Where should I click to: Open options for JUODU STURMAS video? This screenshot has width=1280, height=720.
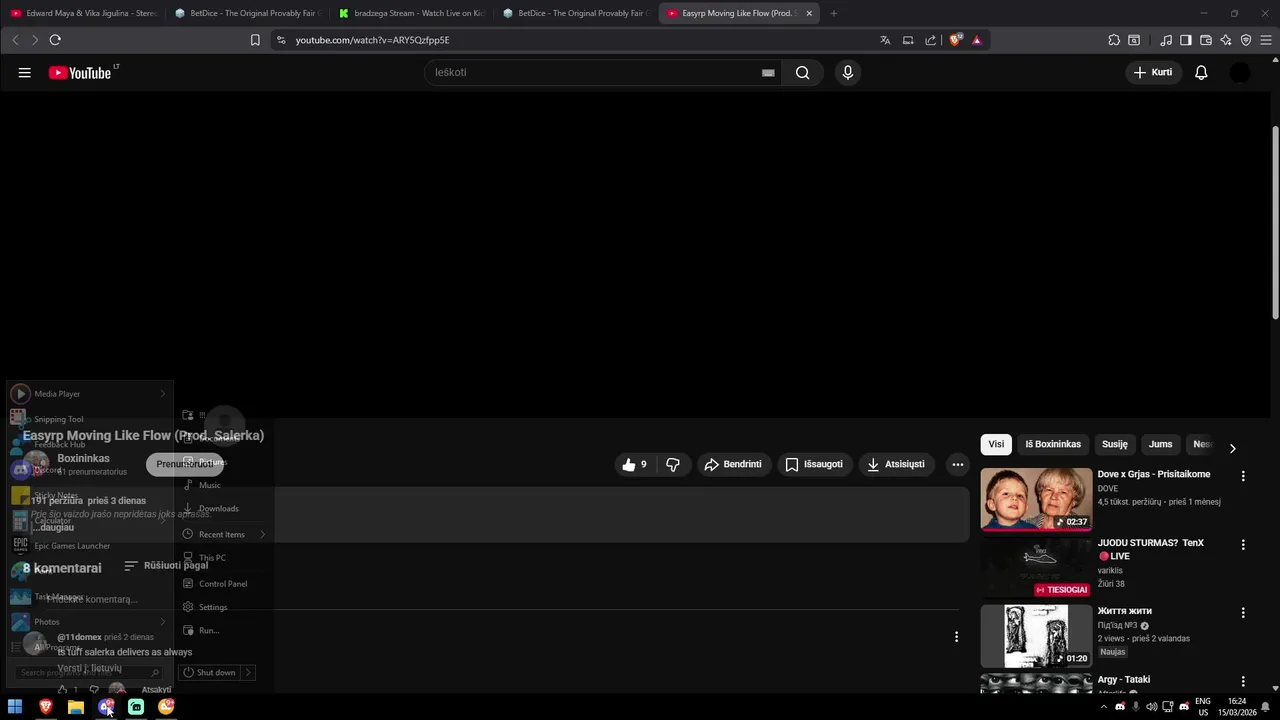point(1243,545)
